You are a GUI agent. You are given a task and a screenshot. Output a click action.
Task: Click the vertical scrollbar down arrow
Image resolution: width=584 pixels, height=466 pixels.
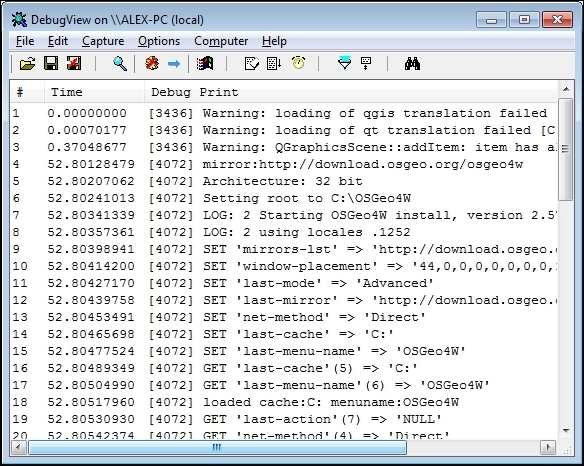coord(566,431)
